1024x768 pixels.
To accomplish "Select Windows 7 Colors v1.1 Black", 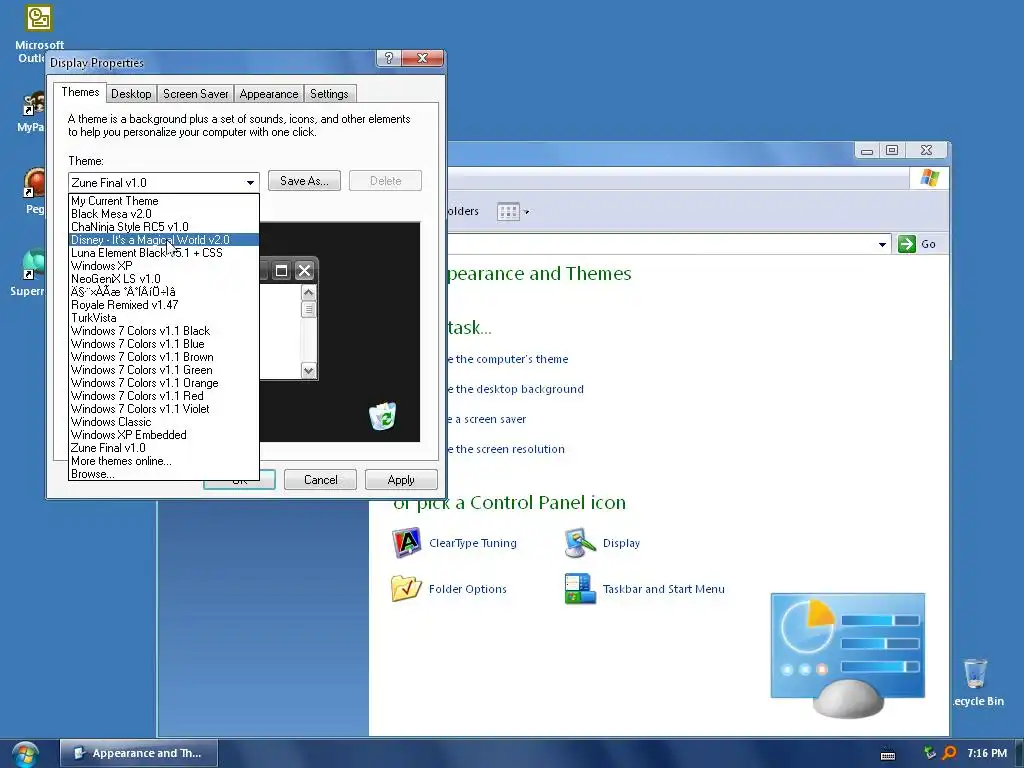I will pyautogui.click(x=164, y=331).
